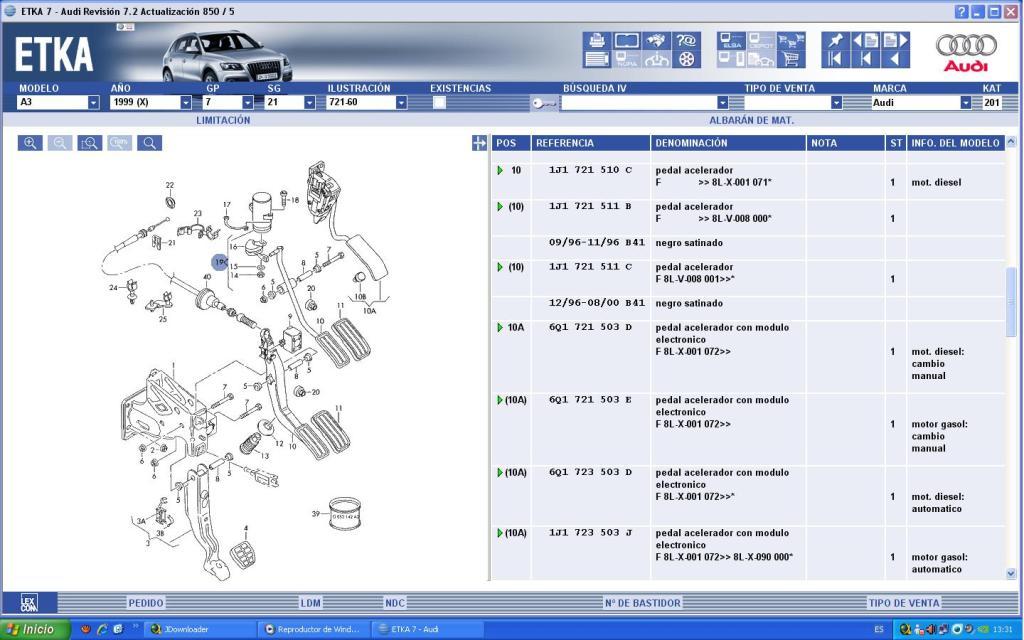Open the single shopping cart icon
This screenshot has width=1024, height=640.
tap(791, 59)
